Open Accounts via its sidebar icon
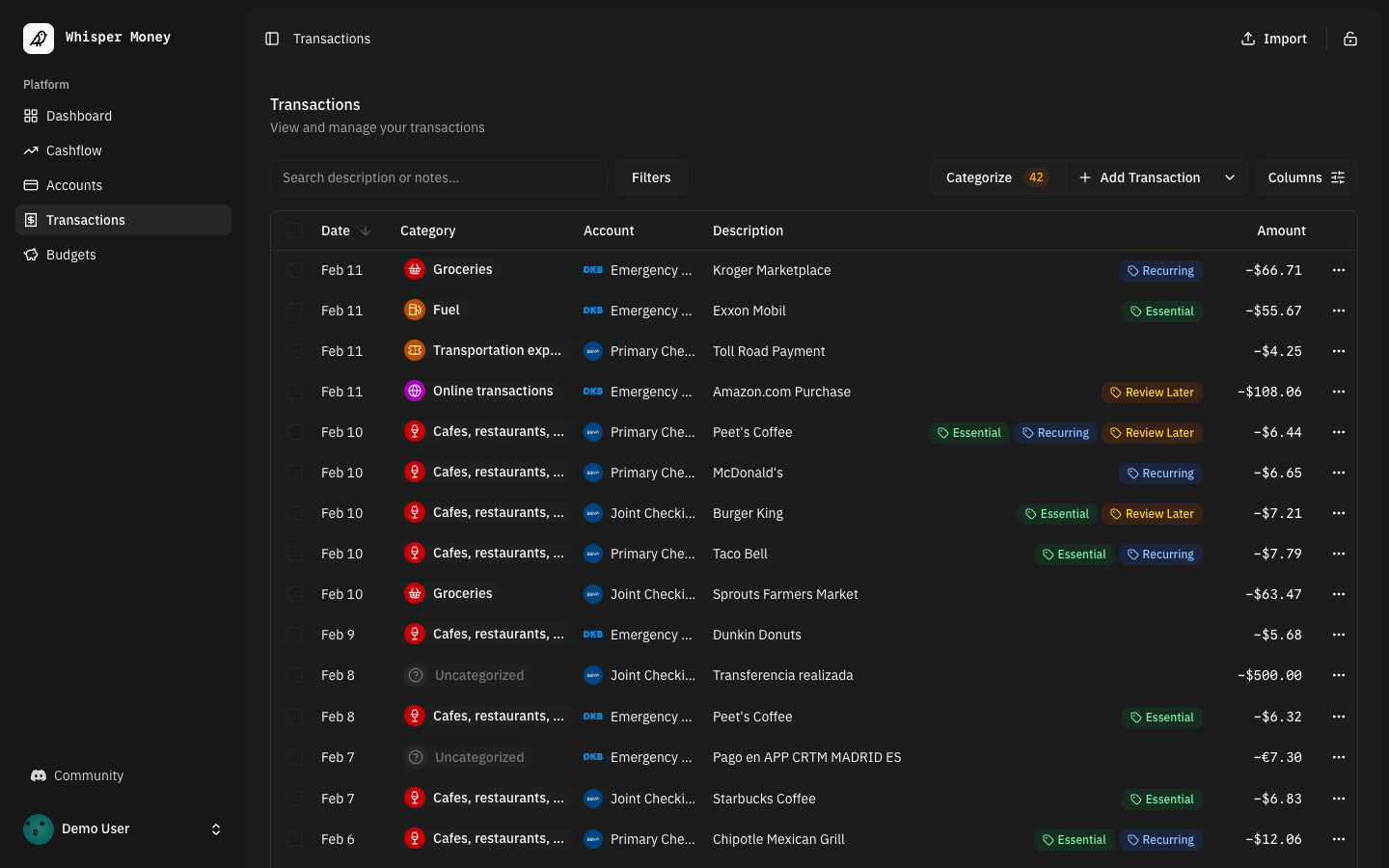The height and width of the screenshot is (868, 1389). [x=32, y=185]
